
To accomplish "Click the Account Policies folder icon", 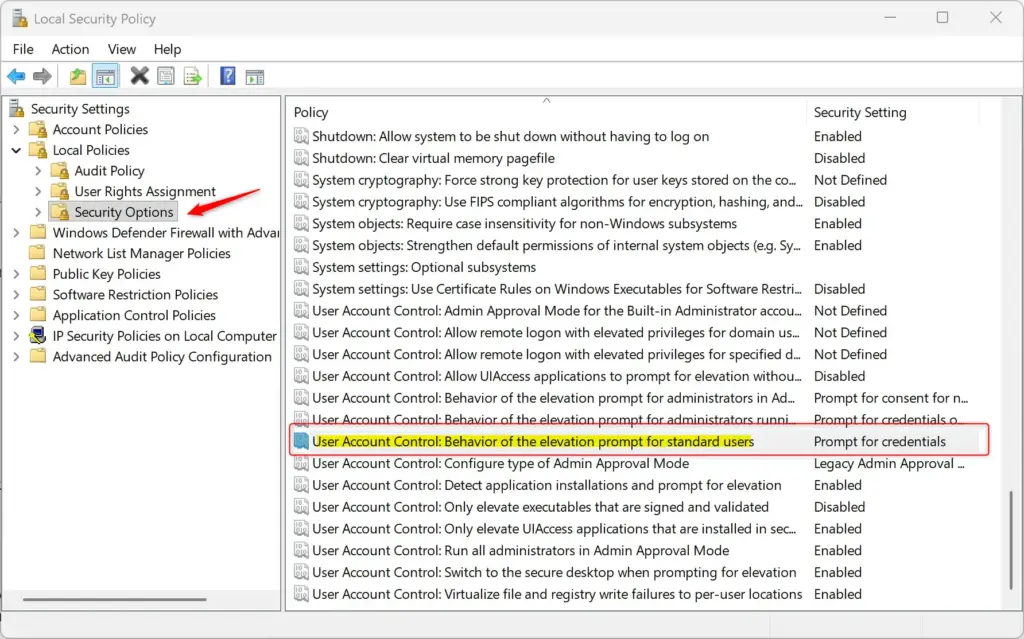I will pos(39,129).
